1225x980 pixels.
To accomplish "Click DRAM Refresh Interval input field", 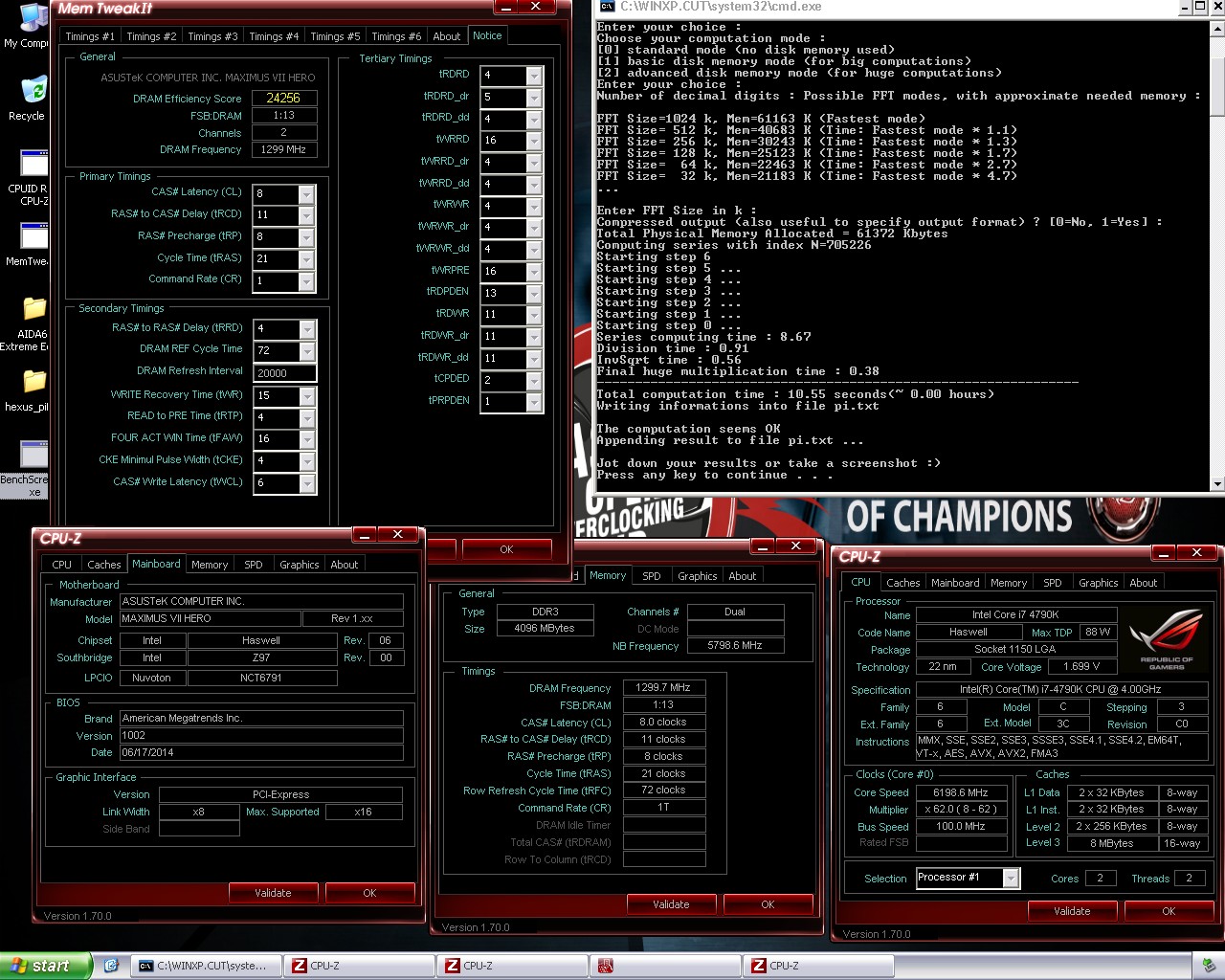I will point(284,373).
